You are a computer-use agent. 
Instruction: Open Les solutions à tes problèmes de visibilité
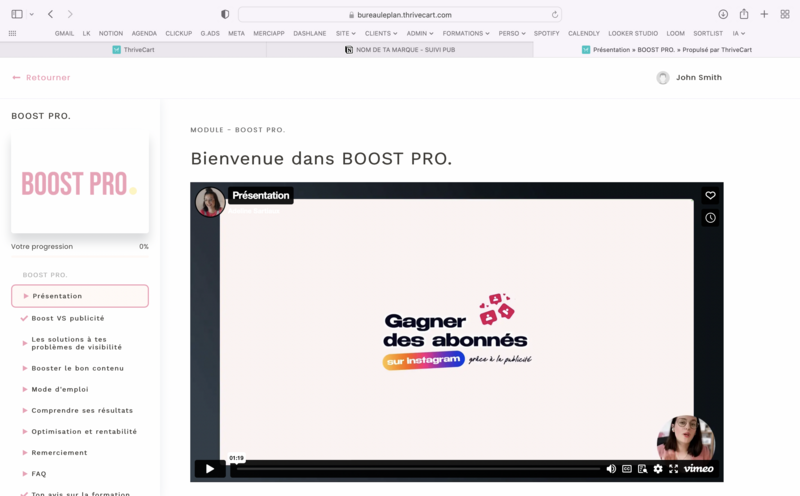77,343
